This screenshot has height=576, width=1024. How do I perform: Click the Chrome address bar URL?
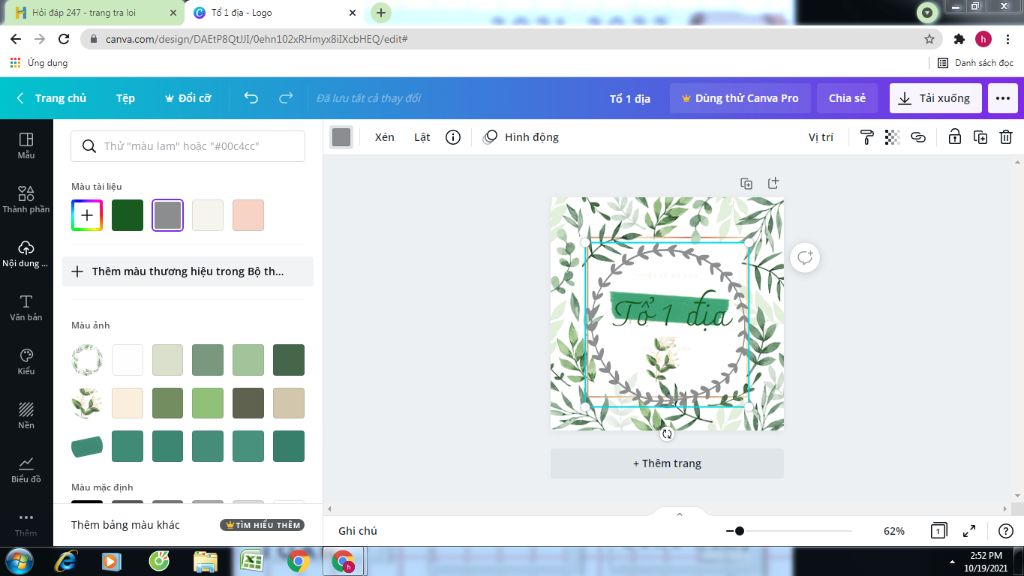click(x=256, y=39)
